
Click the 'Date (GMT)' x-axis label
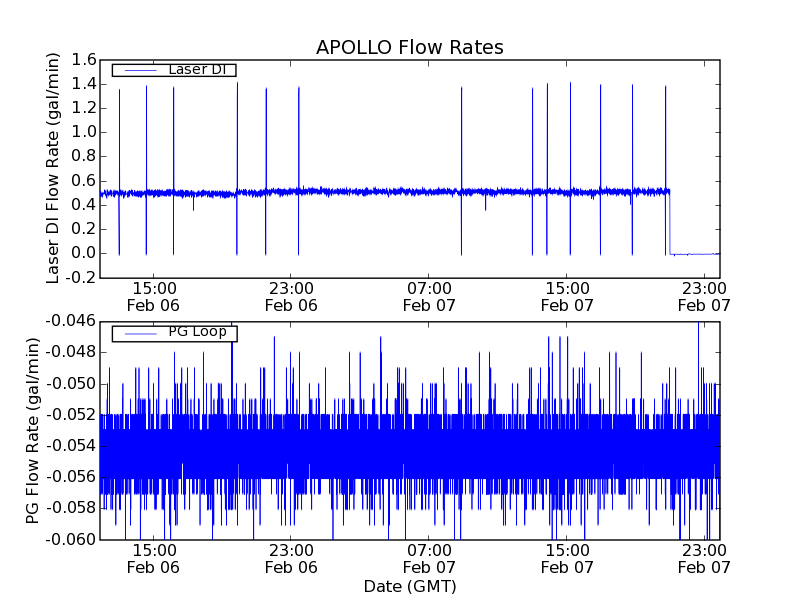pos(409,586)
